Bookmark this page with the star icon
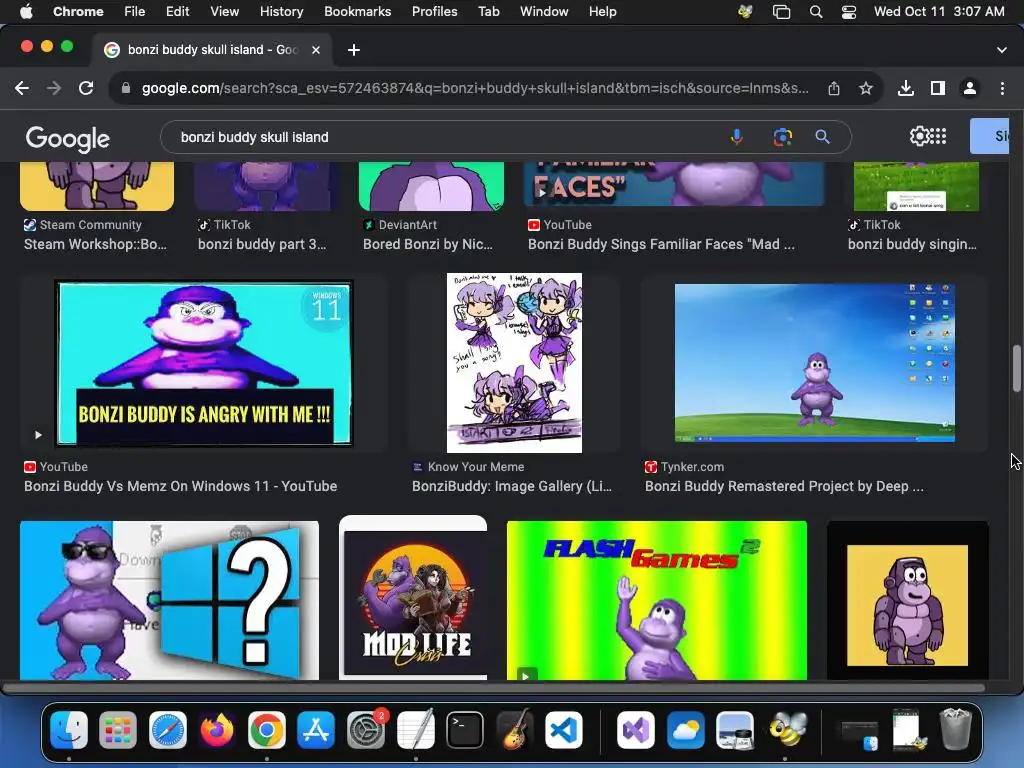Viewport: 1024px width, 768px height. tap(866, 88)
